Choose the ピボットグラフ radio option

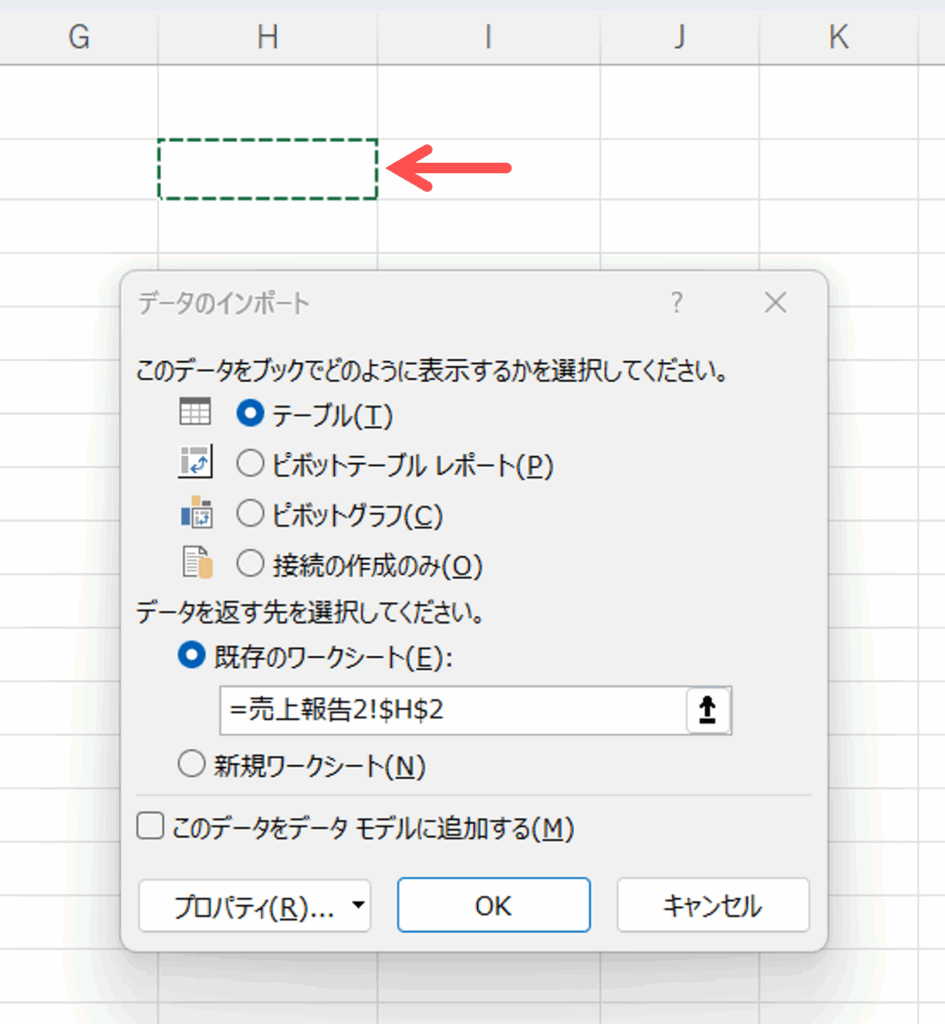[249, 515]
